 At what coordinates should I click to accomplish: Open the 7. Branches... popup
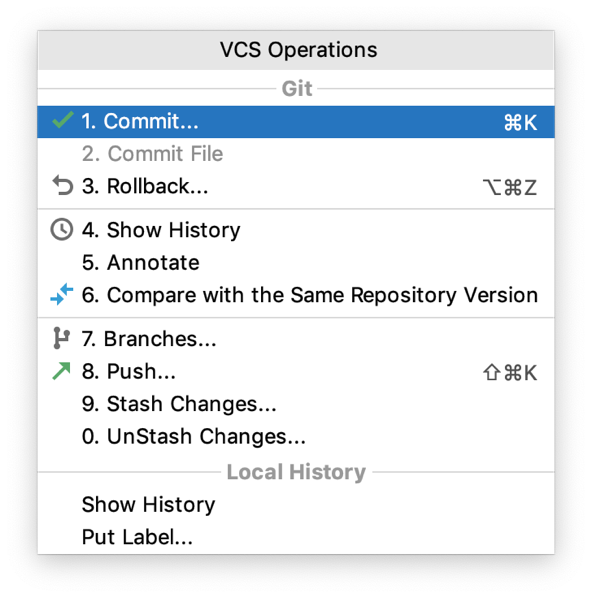click(x=296, y=339)
